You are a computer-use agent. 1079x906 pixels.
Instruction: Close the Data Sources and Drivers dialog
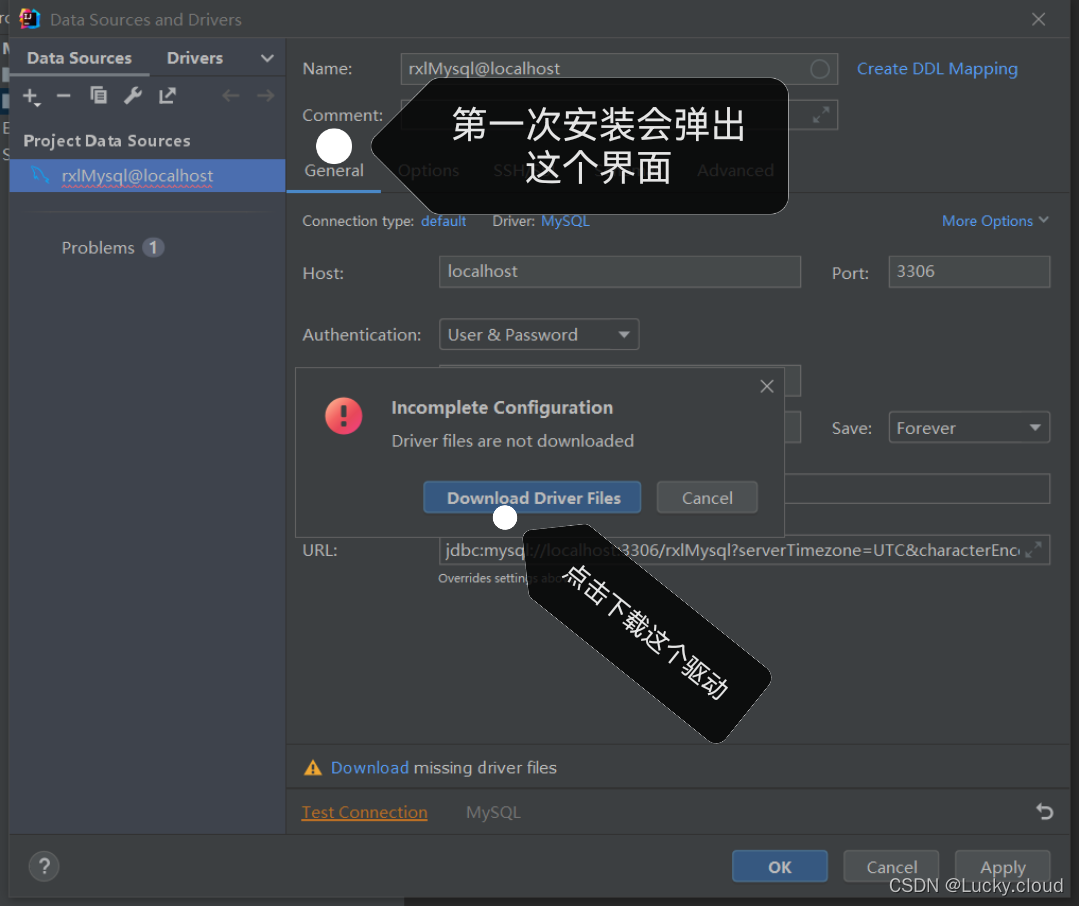tap(1038, 19)
